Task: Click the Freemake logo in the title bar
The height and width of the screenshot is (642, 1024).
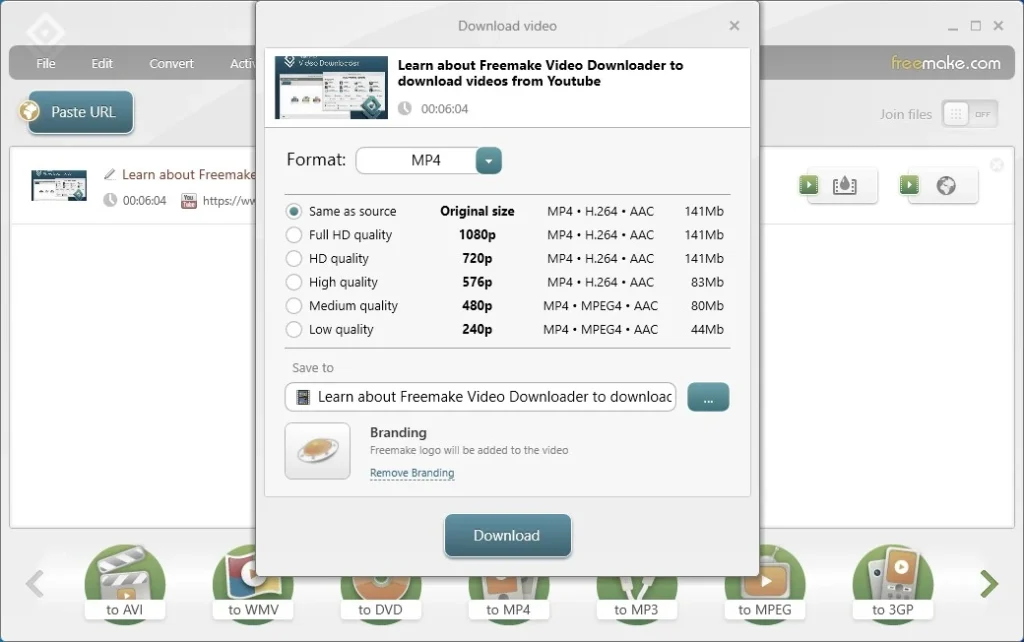Action: [x=45, y=31]
